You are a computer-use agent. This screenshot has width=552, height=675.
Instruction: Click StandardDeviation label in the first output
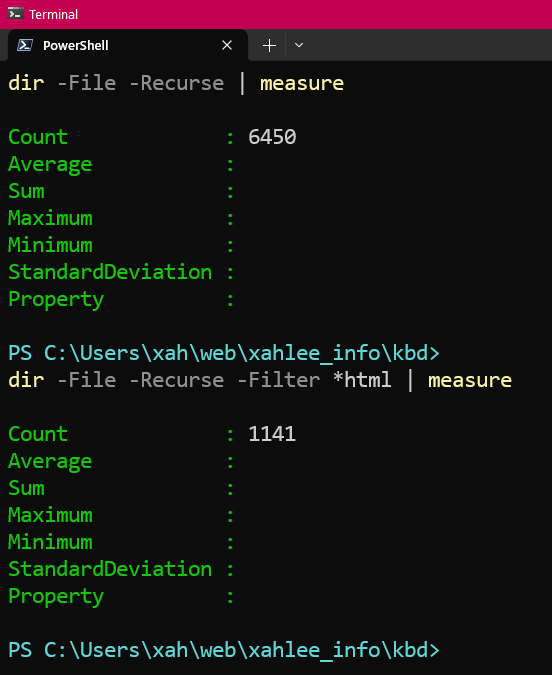pos(110,272)
